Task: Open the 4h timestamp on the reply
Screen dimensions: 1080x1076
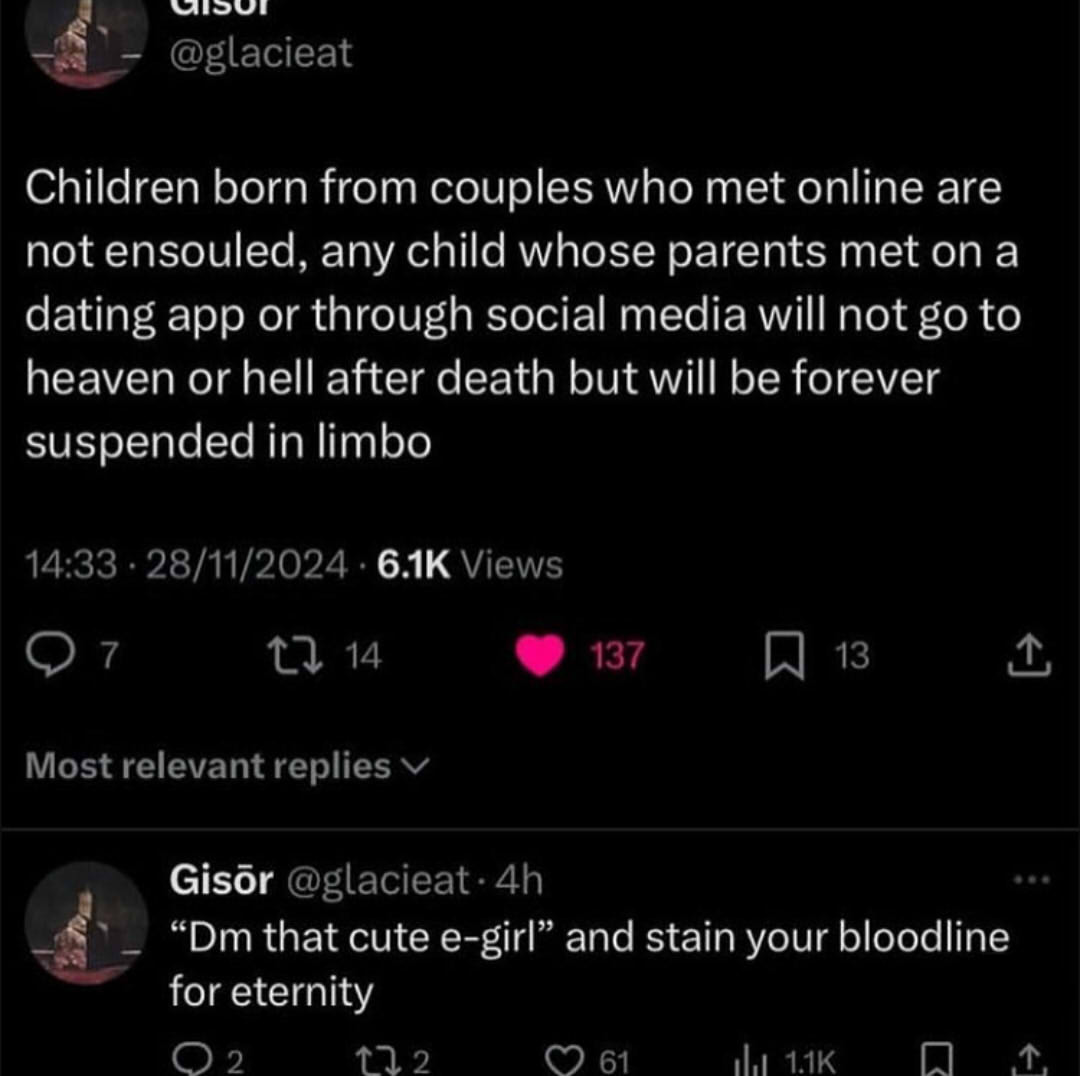Action: (521, 880)
